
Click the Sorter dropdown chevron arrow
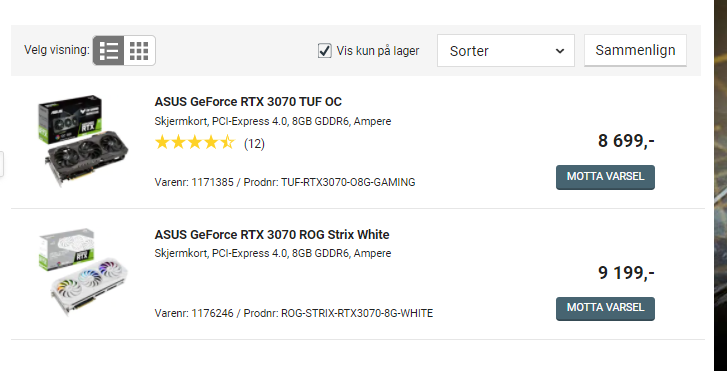tap(560, 51)
